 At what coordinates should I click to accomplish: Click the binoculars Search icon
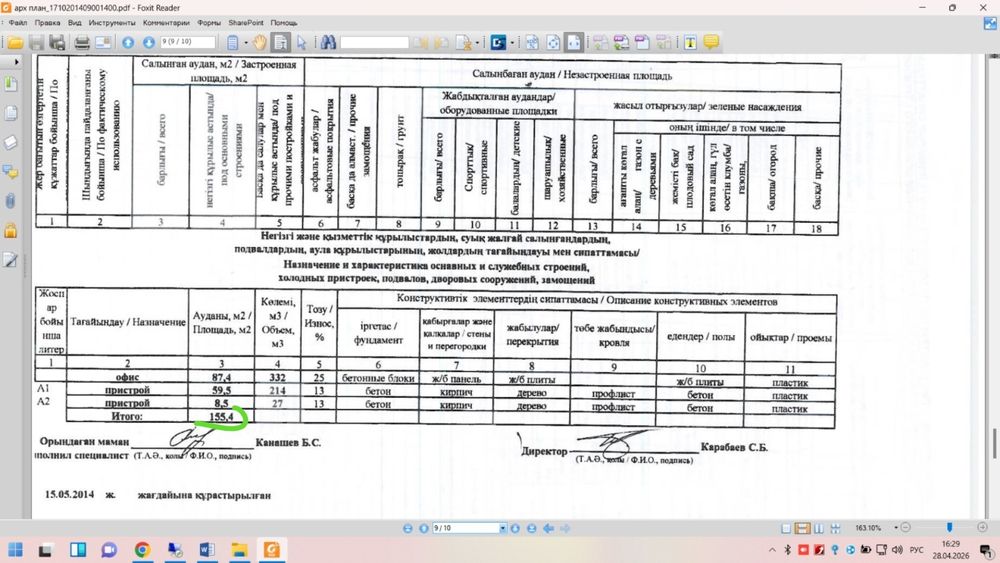[328, 43]
